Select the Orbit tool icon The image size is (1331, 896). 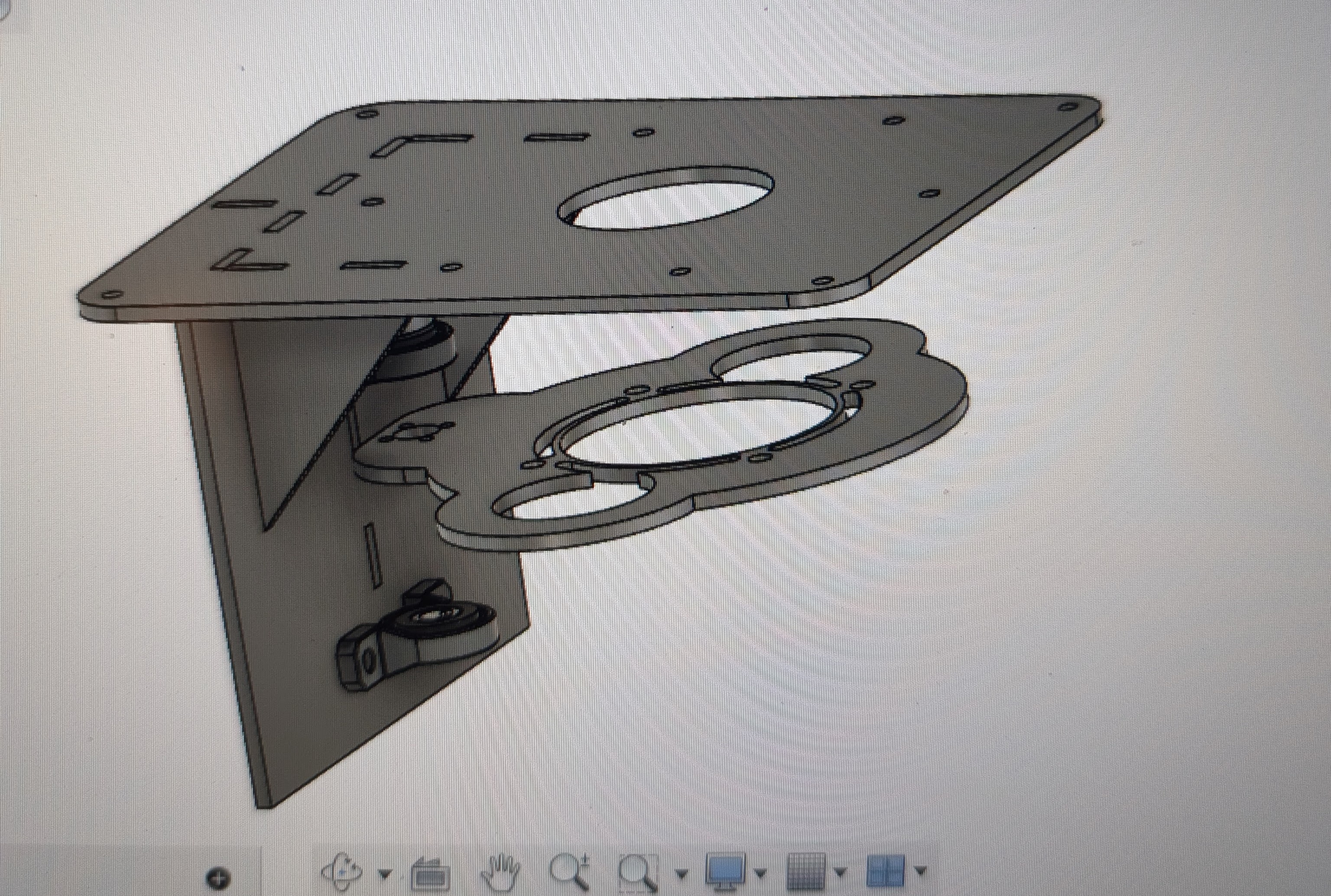point(341,873)
